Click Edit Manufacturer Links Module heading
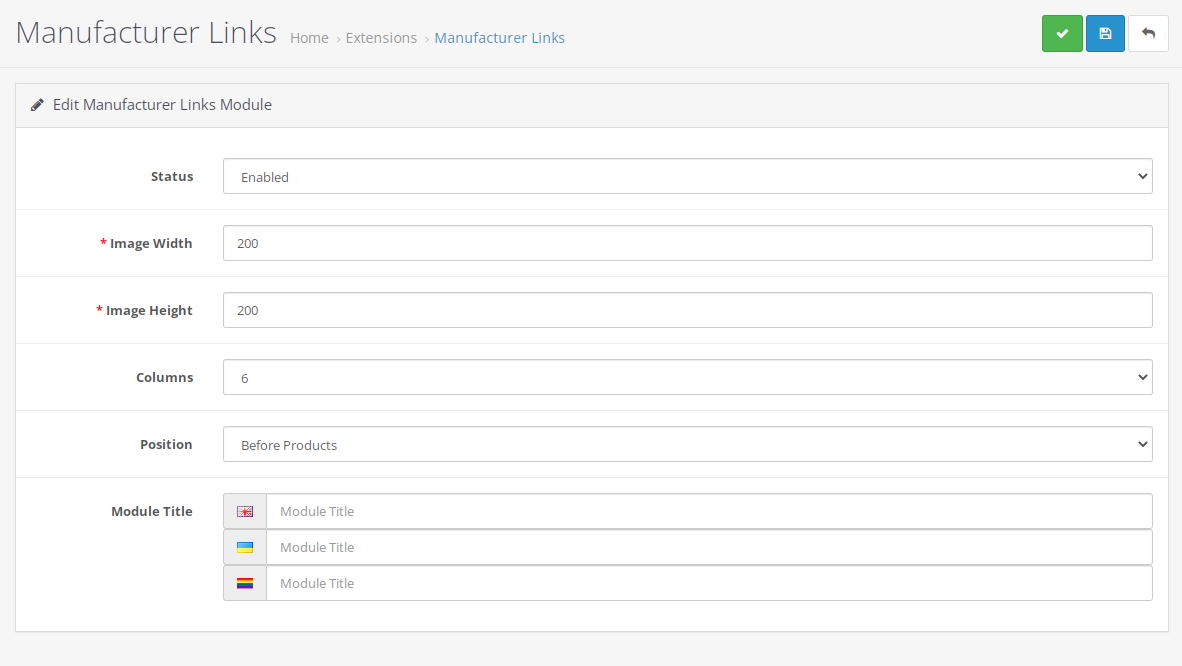The width and height of the screenshot is (1182, 666). 162,105
